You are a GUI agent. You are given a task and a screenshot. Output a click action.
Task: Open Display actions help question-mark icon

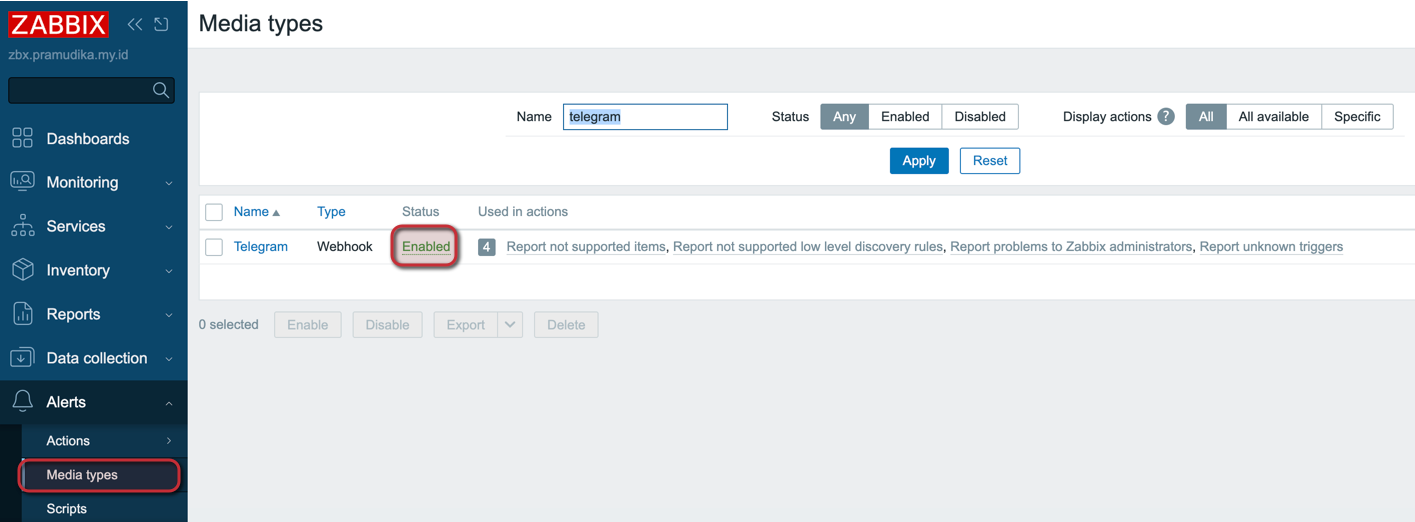[x=1166, y=116]
